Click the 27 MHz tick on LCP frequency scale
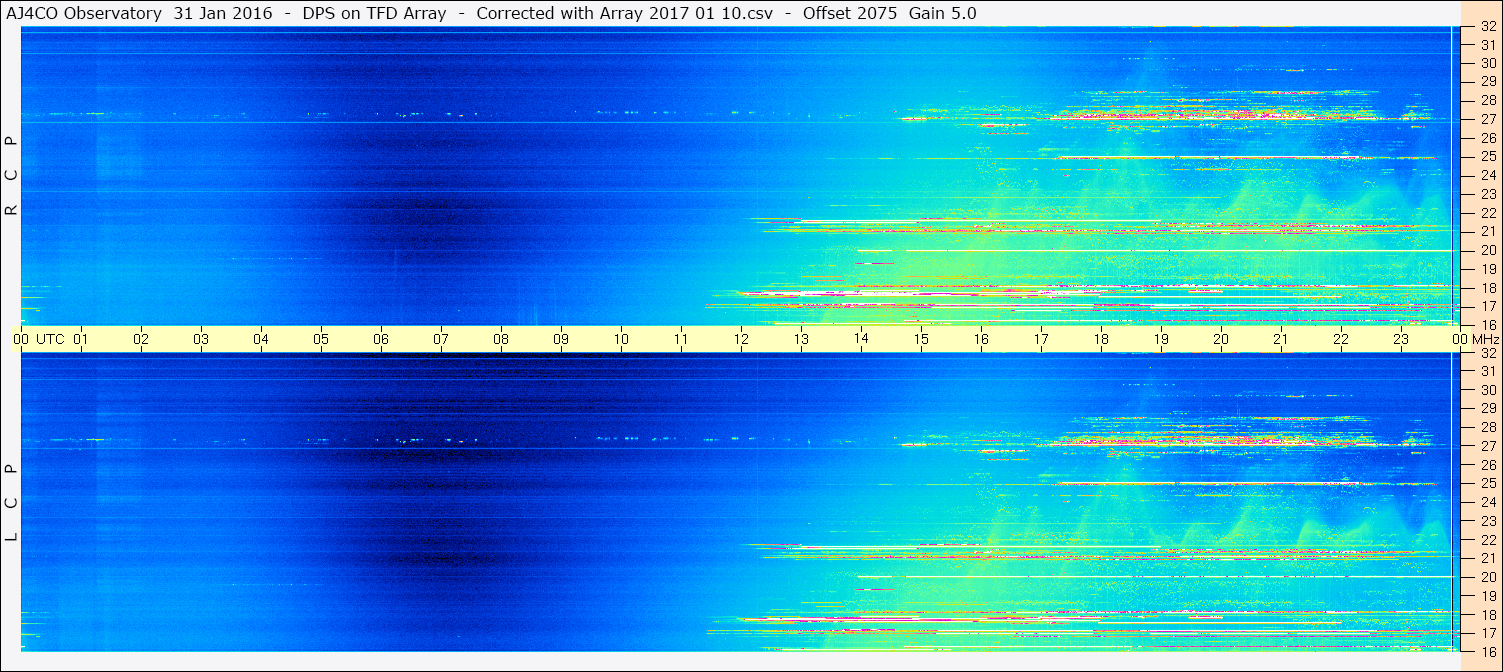 pos(1488,446)
